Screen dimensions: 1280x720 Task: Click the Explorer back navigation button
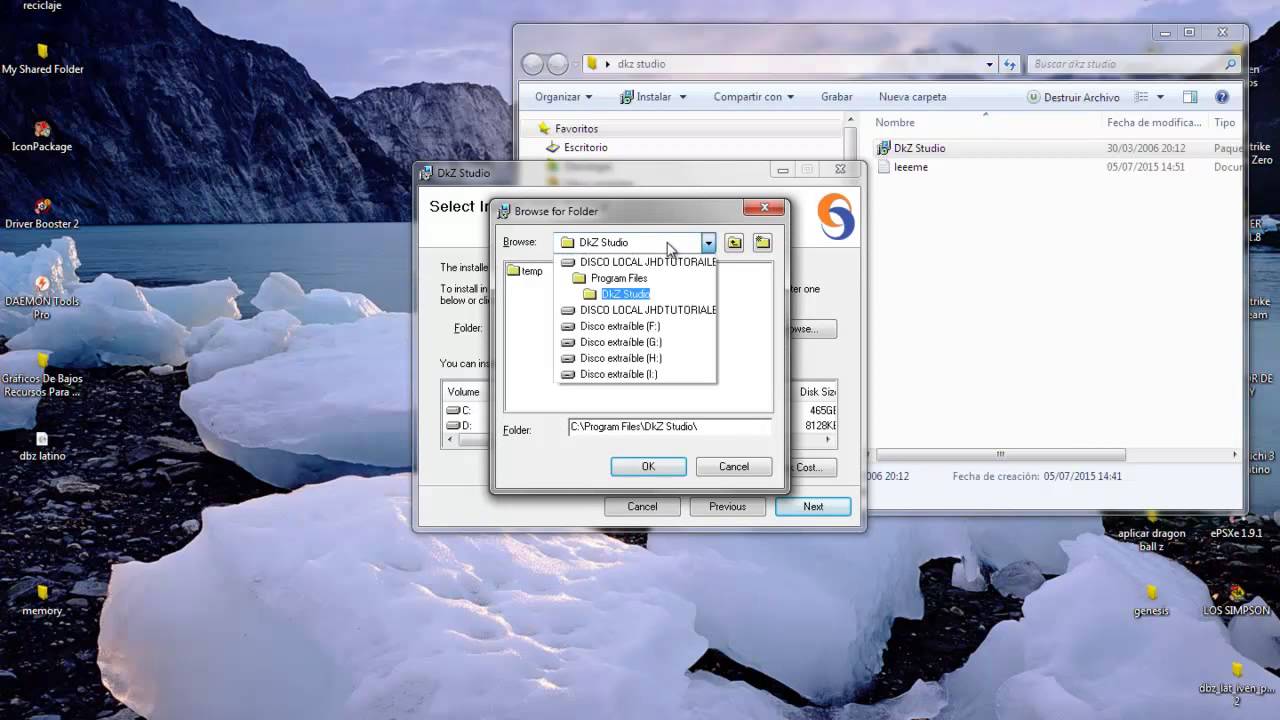[x=533, y=64]
